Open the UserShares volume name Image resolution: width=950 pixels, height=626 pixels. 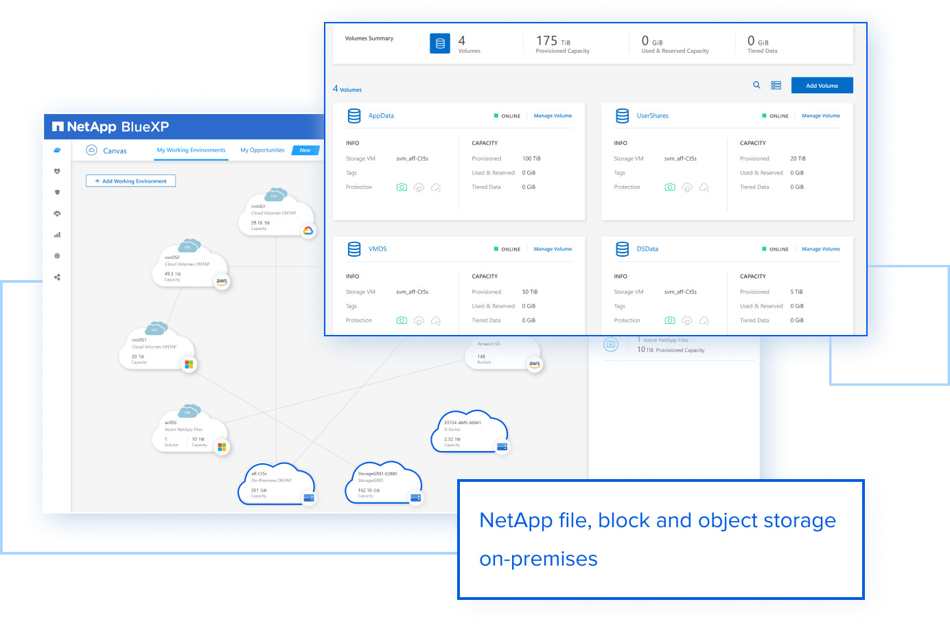click(x=653, y=116)
